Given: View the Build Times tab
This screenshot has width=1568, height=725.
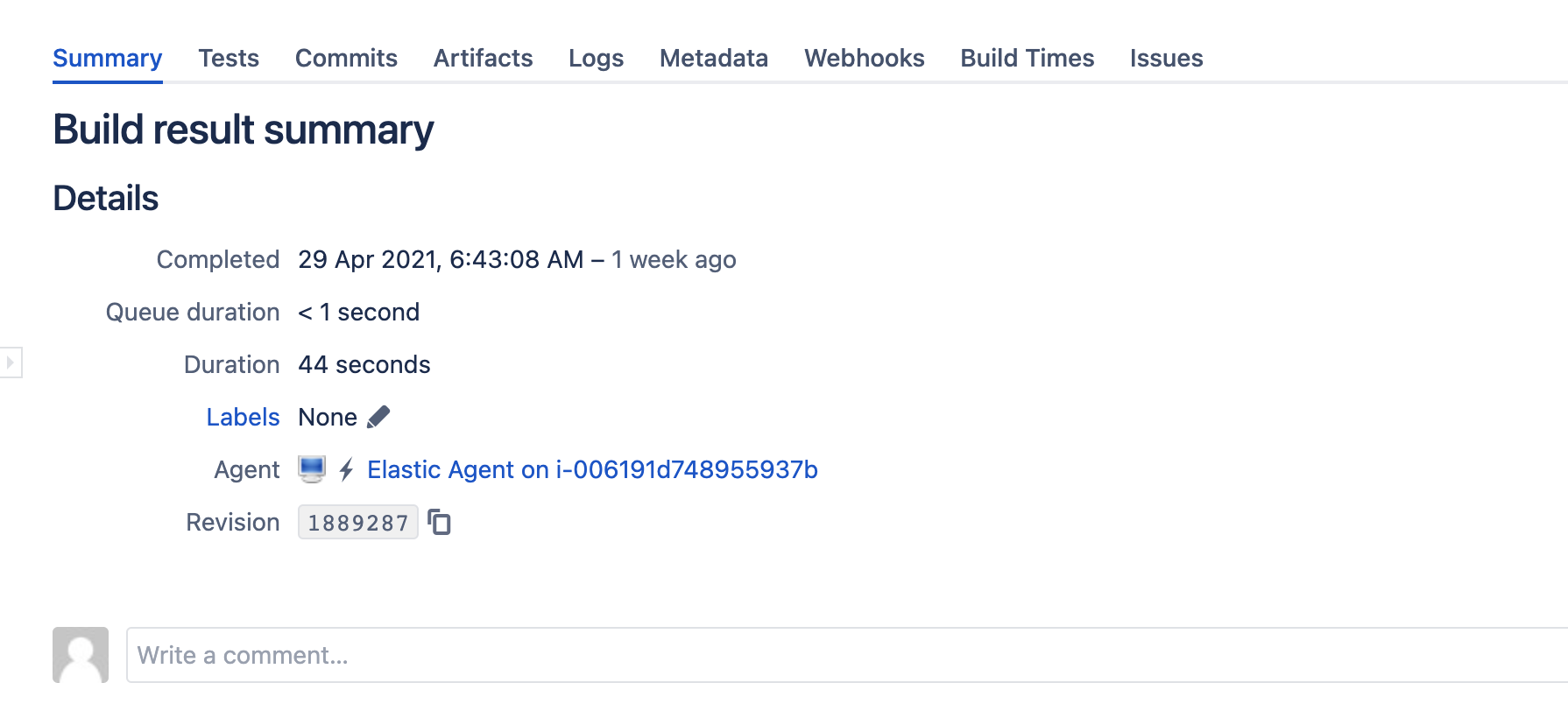Looking at the screenshot, I should click(x=1027, y=58).
